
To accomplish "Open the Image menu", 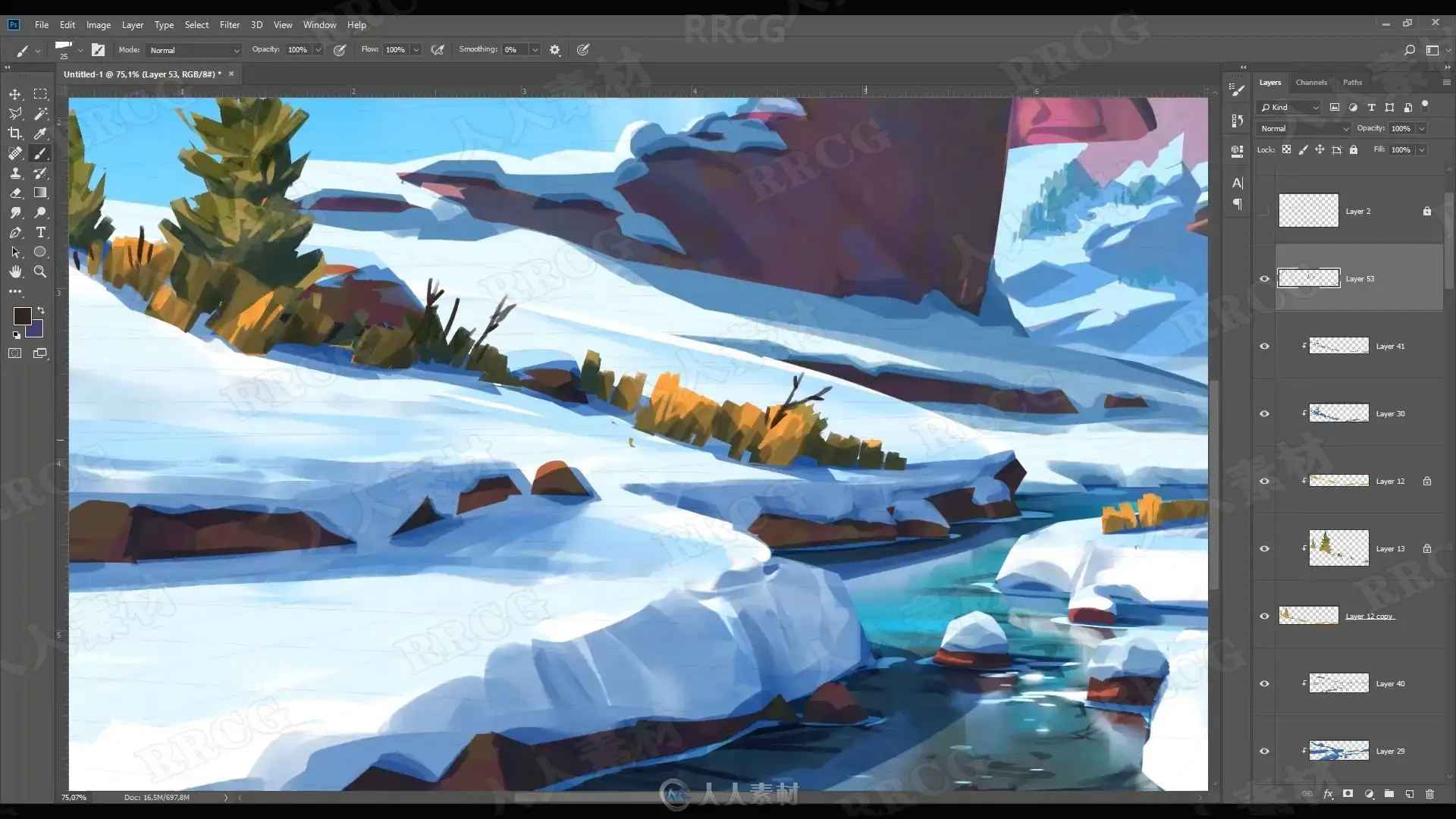I will click(x=99, y=25).
